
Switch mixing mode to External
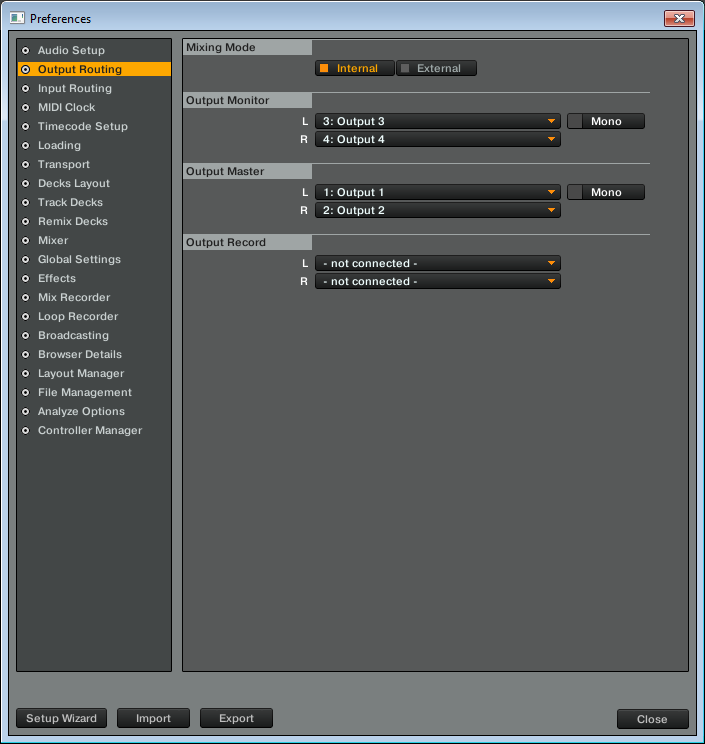click(x=436, y=68)
